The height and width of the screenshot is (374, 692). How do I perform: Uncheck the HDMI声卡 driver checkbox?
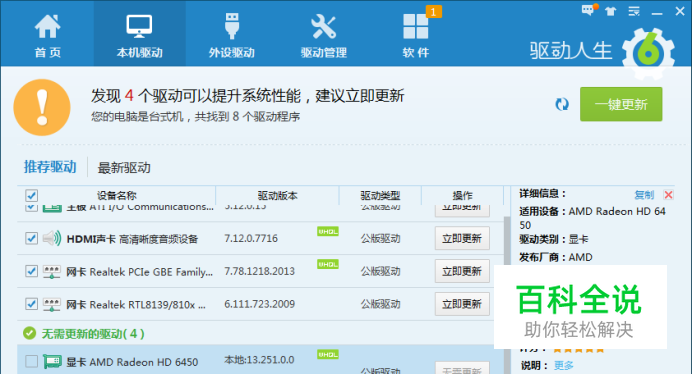[x=31, y=238]
